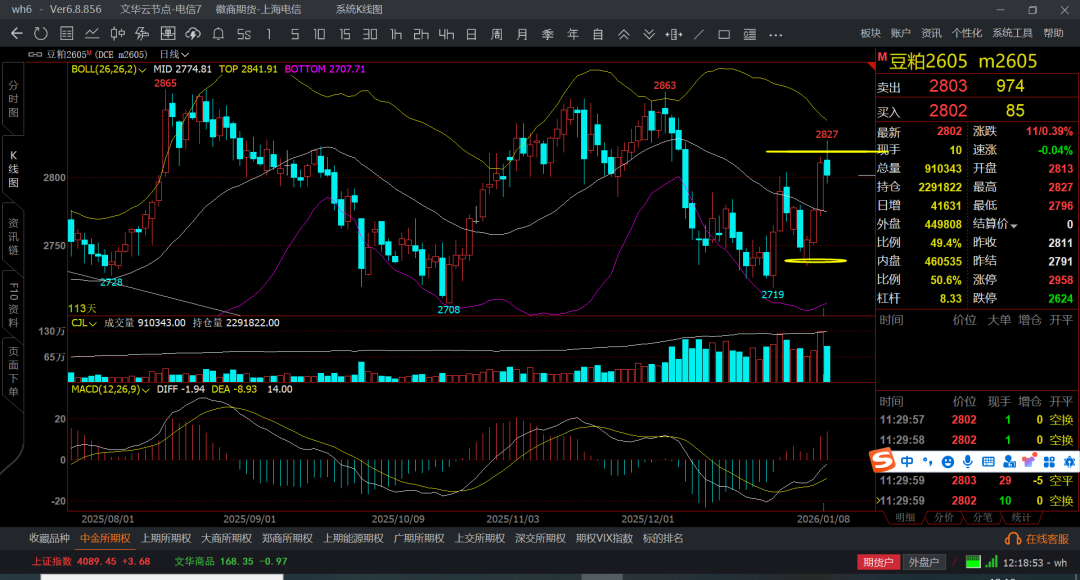Open the 系统工具 menu
Viewport: 1080px width, 580px height.
click(1012, 33)
